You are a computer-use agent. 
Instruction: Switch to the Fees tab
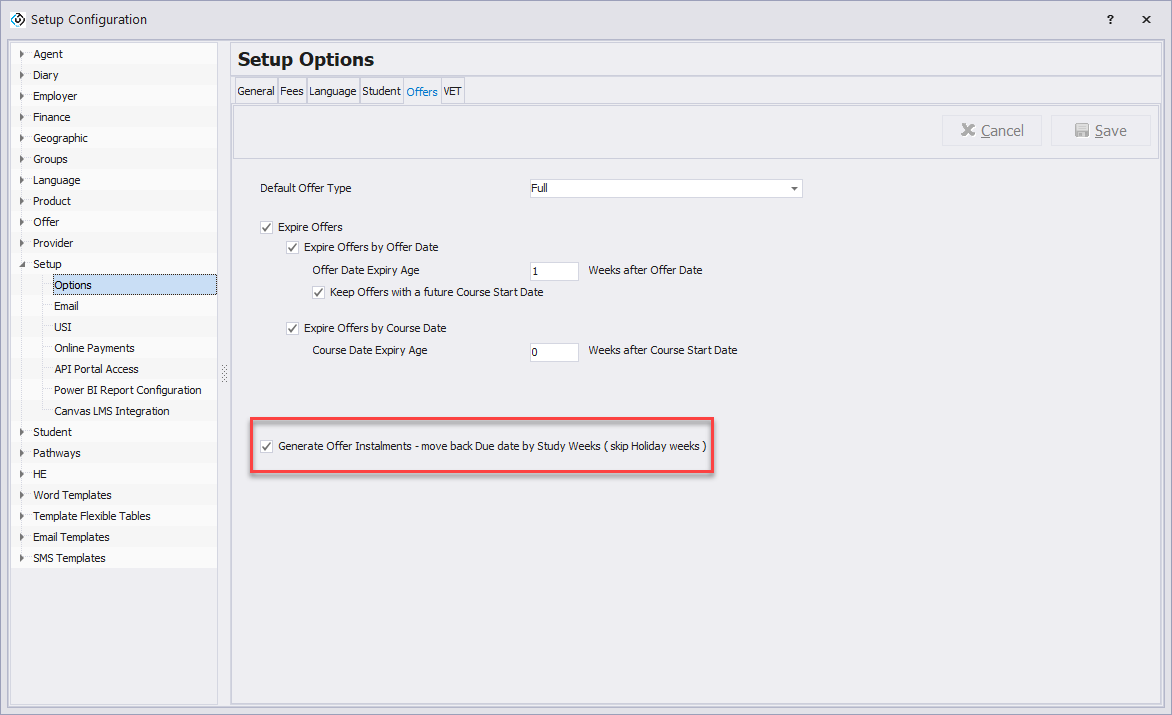click(292, 91)
